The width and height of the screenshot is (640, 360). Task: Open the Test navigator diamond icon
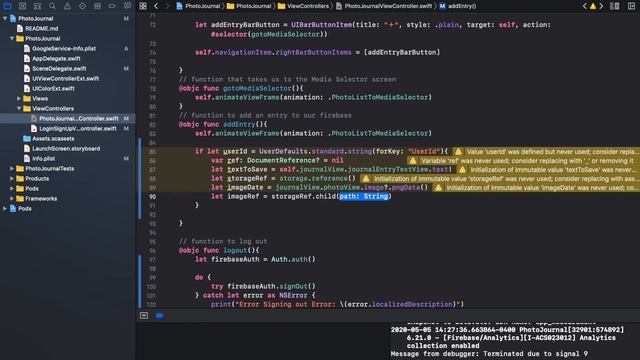click(x=82, y=6)
